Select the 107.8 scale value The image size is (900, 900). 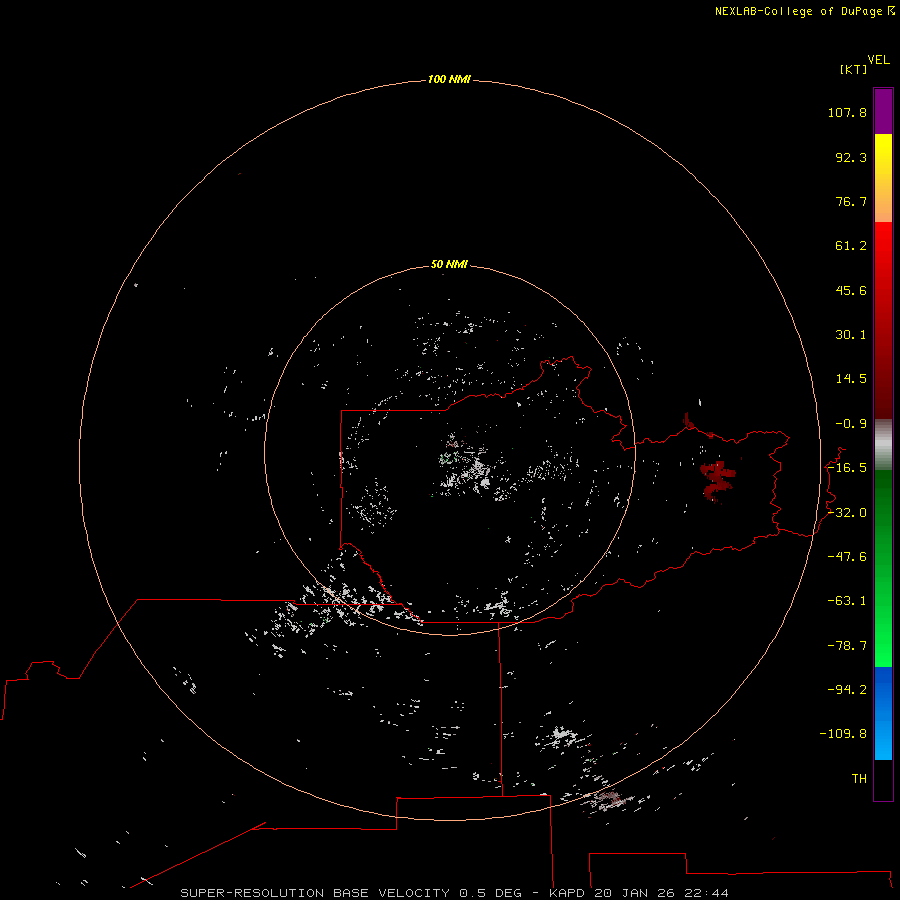pos(847,112)
